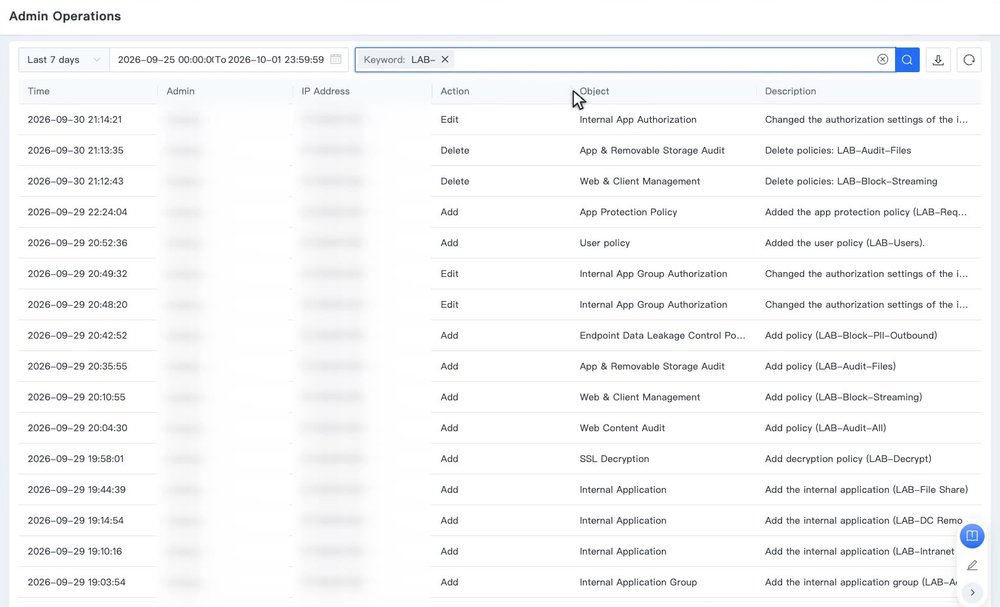Click Internal App Authorization object cell
The image size is (1000, 607).
pyautogui.click(x=638, y=119)
